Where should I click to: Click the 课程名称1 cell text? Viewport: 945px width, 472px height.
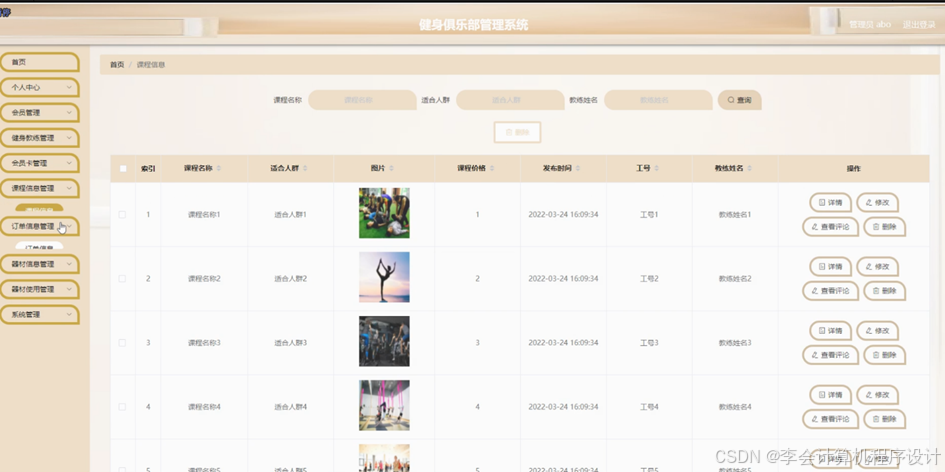click(x=204, y=215)
